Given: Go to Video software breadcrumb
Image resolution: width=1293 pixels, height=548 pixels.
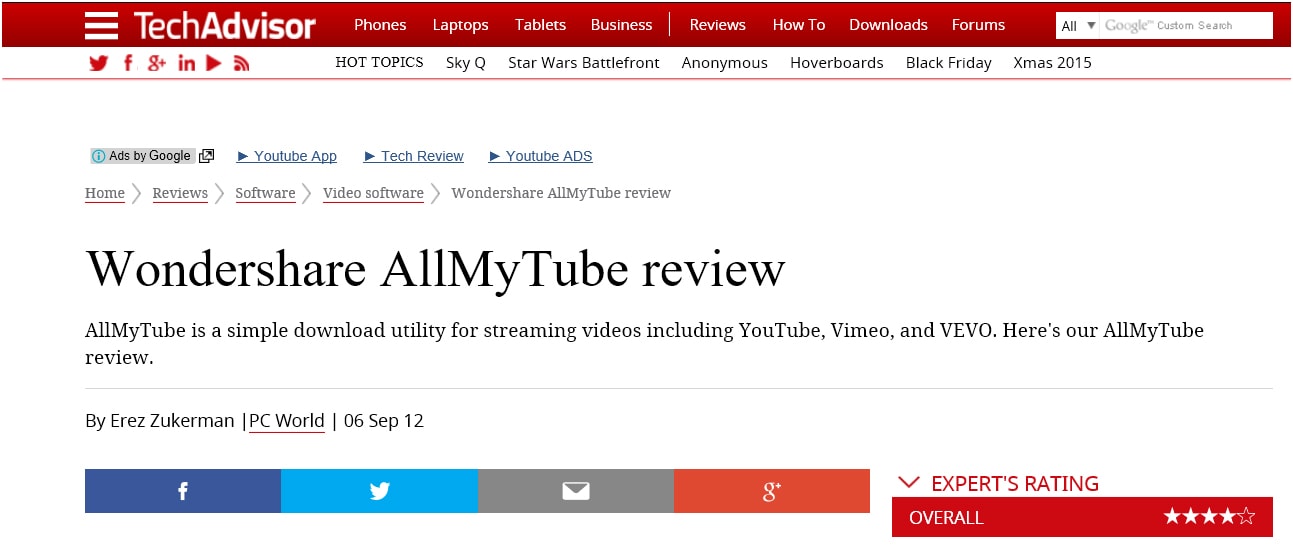Looking at the screenshot, I should coord(373,193).
